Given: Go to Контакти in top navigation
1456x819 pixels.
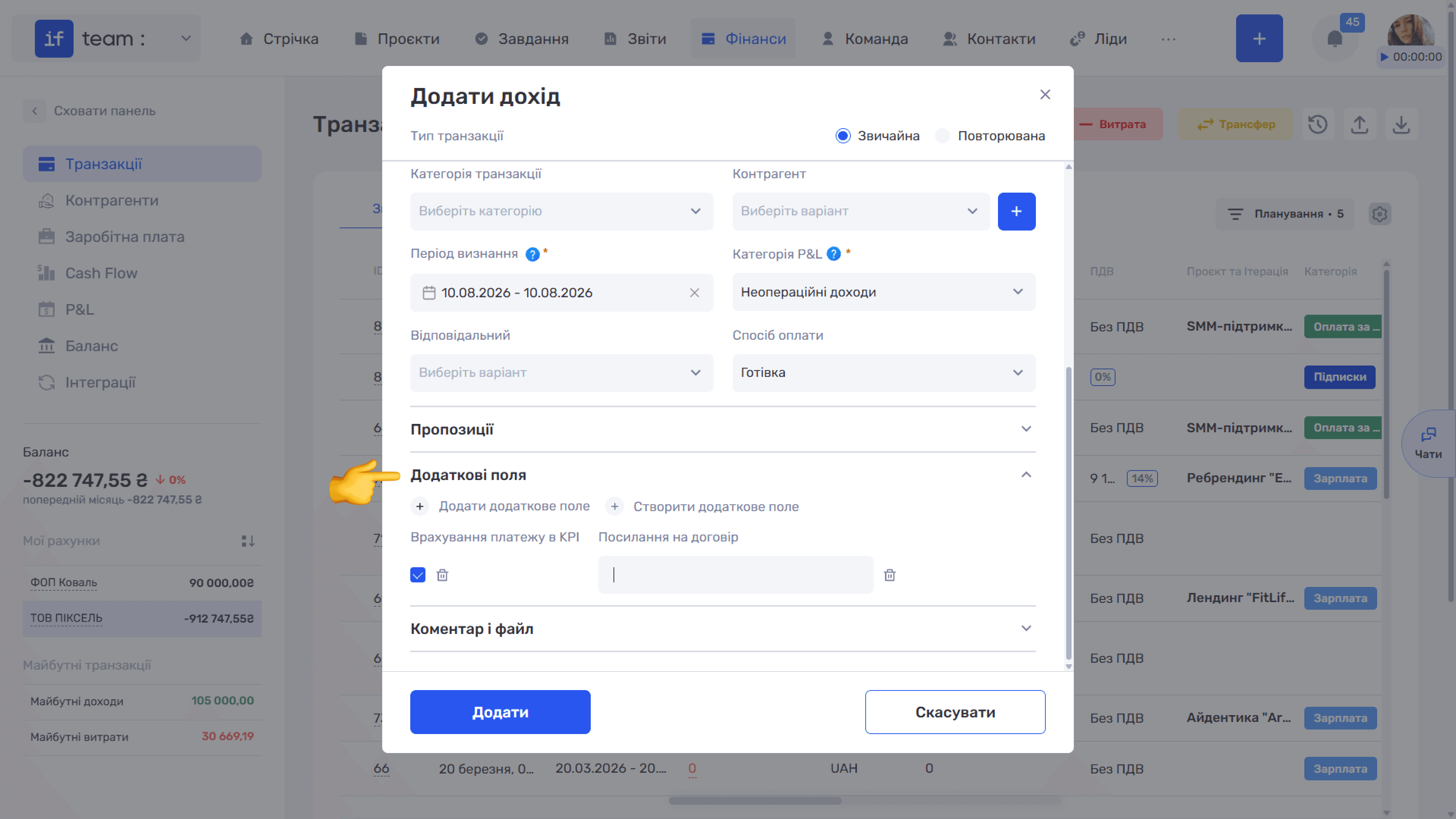Looking at the screenshot, I should tap(989, 39).
